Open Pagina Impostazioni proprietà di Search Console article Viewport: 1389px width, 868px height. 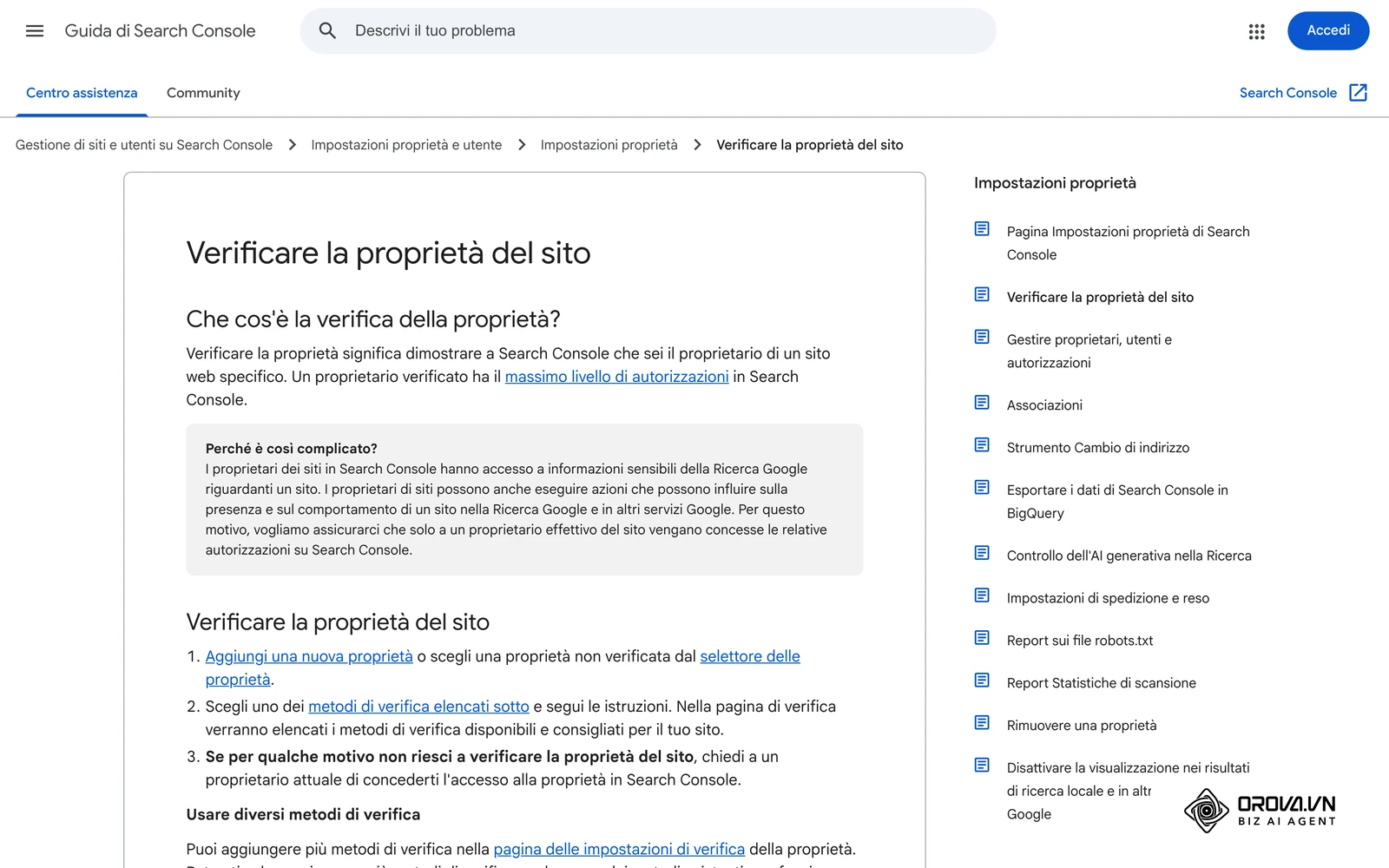coord(1128,243)
